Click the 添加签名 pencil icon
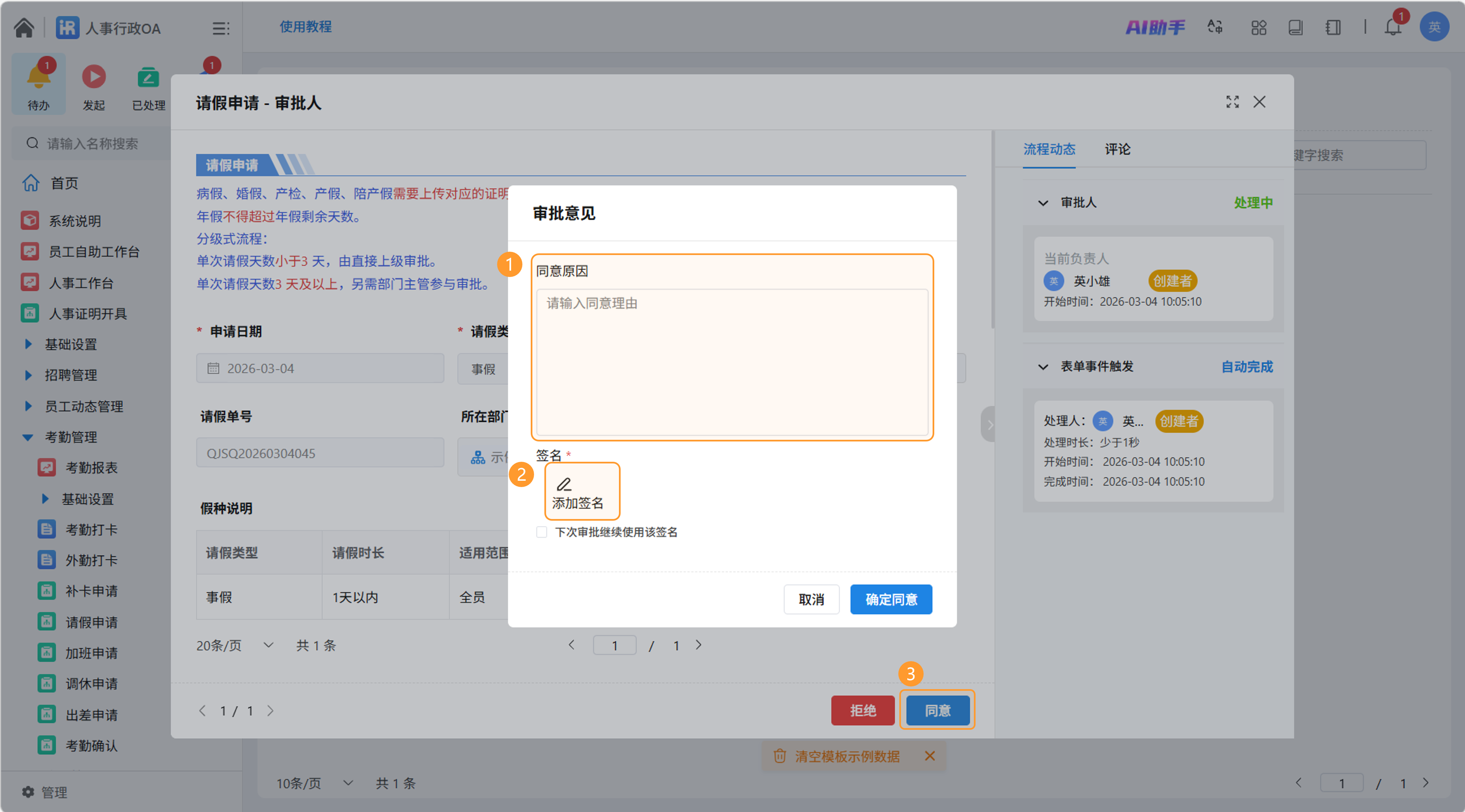 (564, 484)
